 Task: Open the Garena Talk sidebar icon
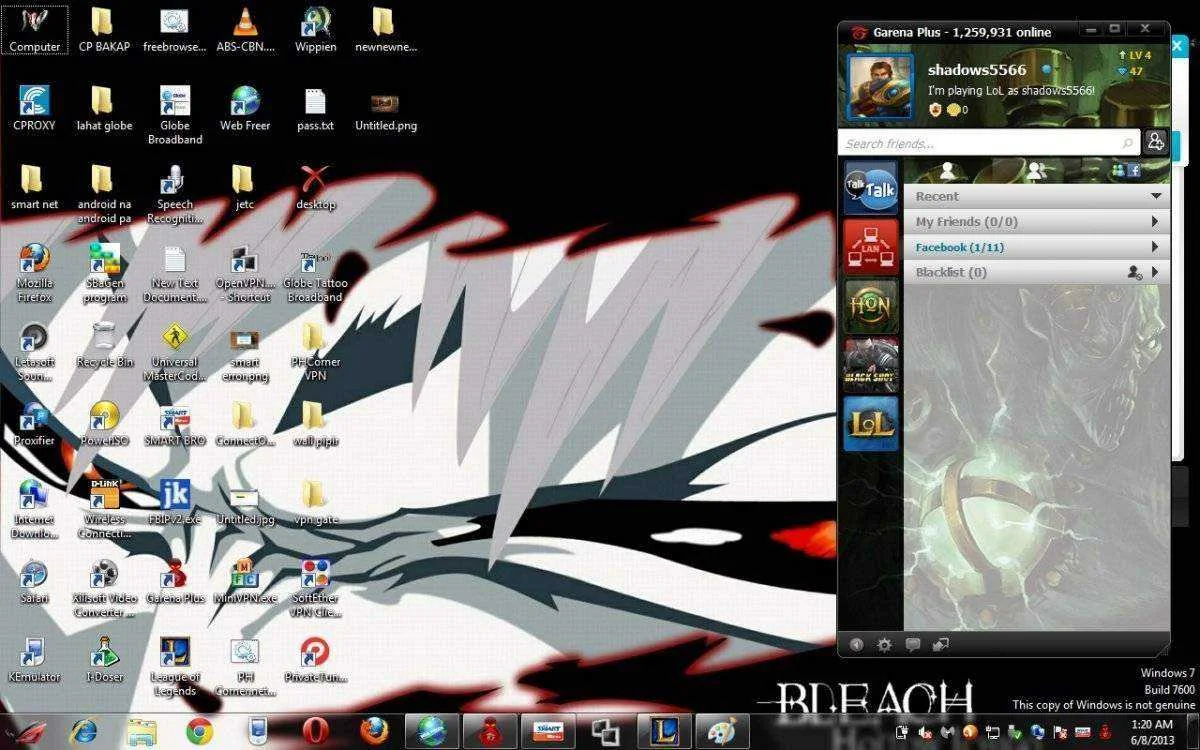click(870, 188)
